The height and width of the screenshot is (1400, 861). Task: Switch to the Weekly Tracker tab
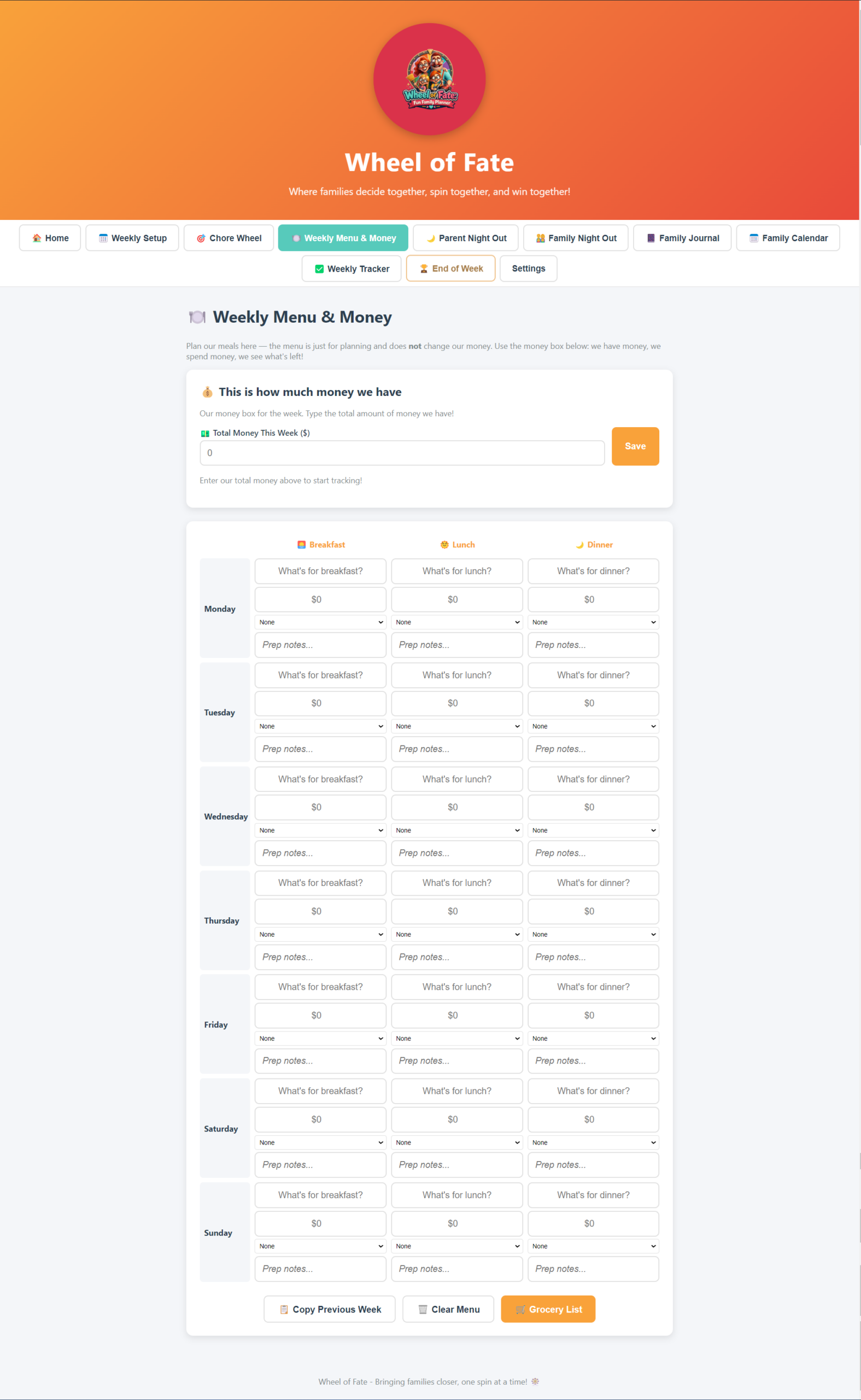click(352, 269)
